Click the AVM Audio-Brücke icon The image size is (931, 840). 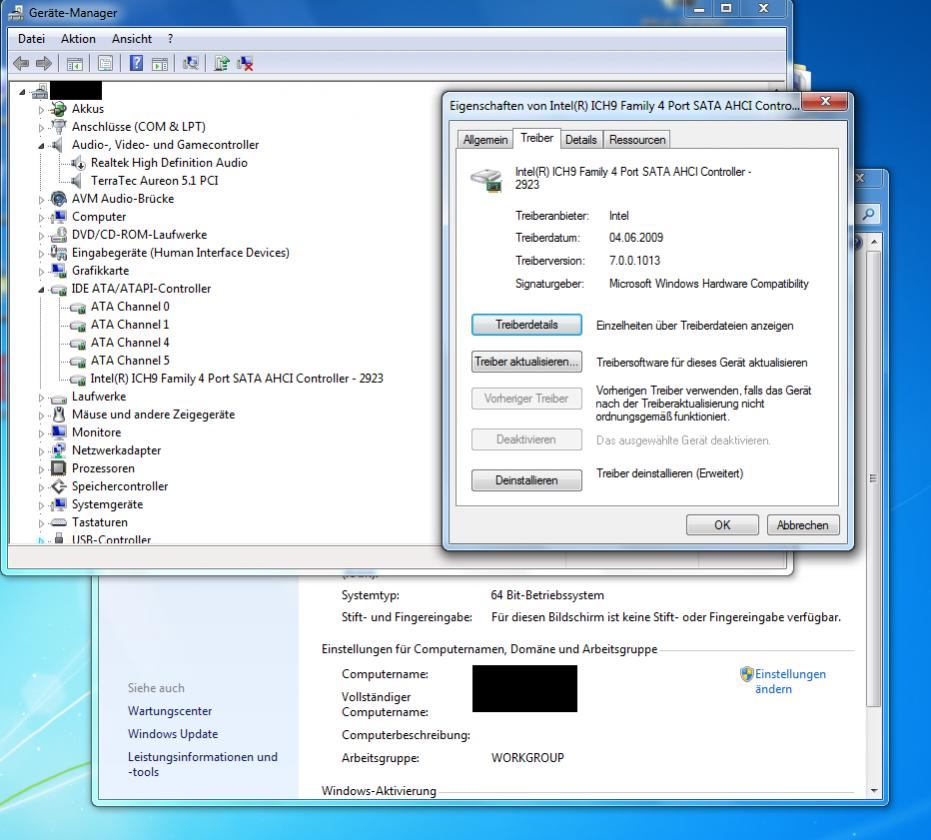click(x=58, y=199)
